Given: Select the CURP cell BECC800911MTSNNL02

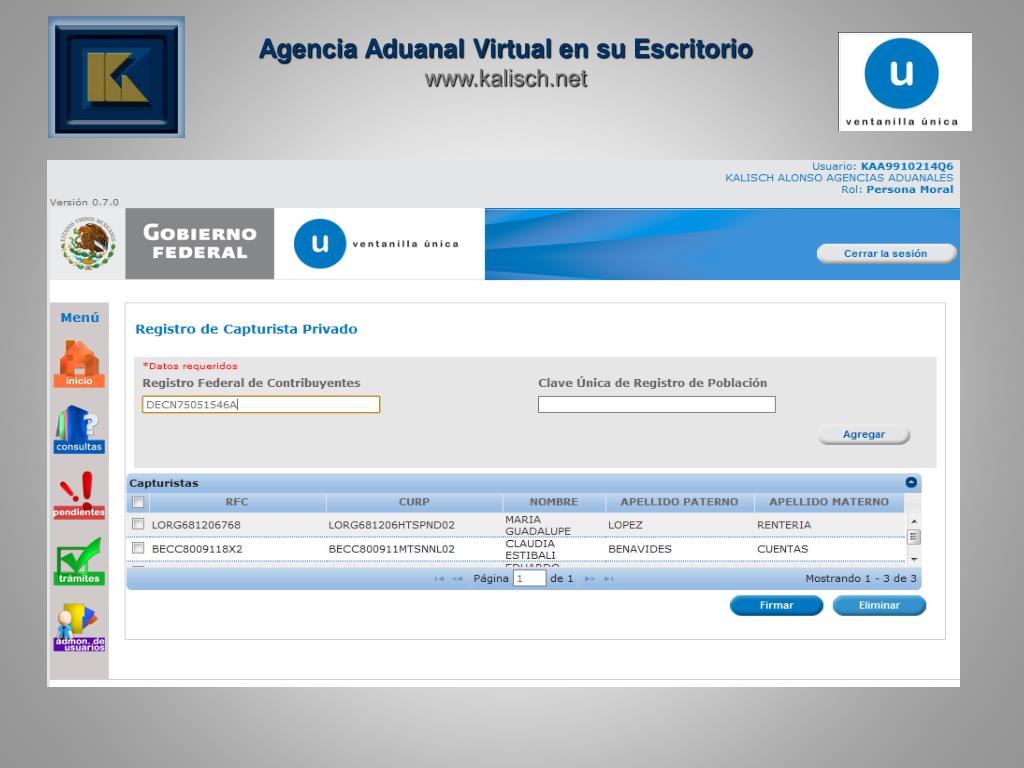Looking at the screenshot, I should (x=391, y=549).
